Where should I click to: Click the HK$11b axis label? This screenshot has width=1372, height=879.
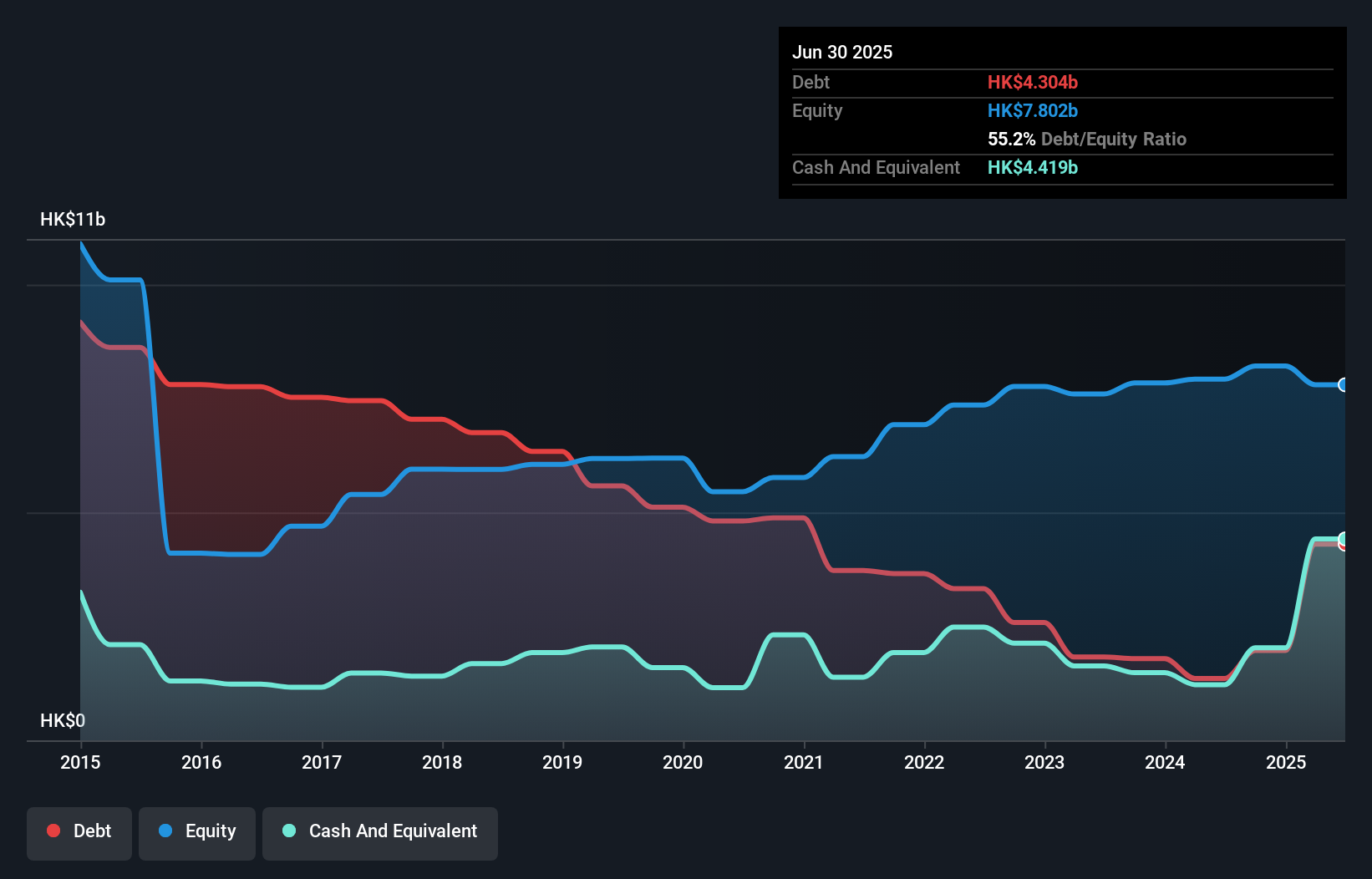pos(71,219)
